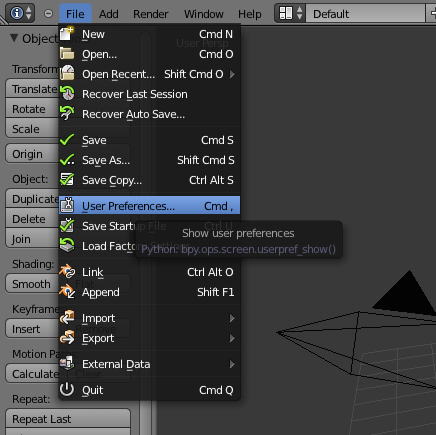Select New from the File menu
Image resolution: width=436 pixels, height=435 pixels.
[149, 34]
